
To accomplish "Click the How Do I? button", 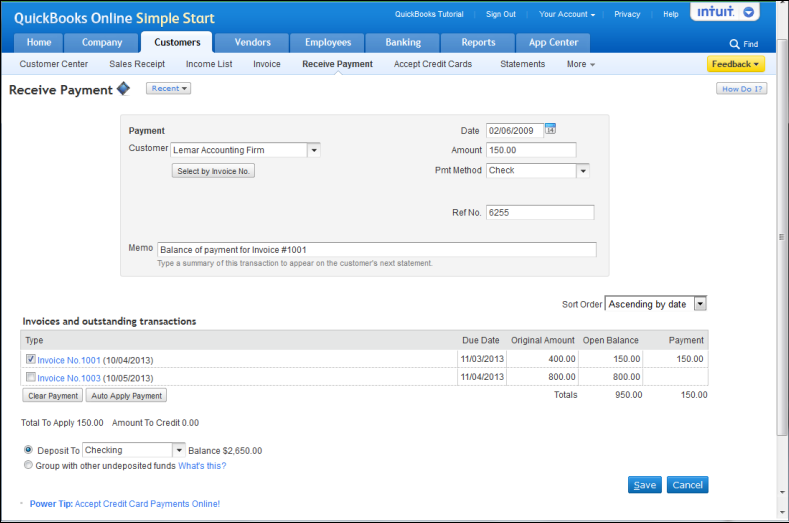I will click(742, 89).
